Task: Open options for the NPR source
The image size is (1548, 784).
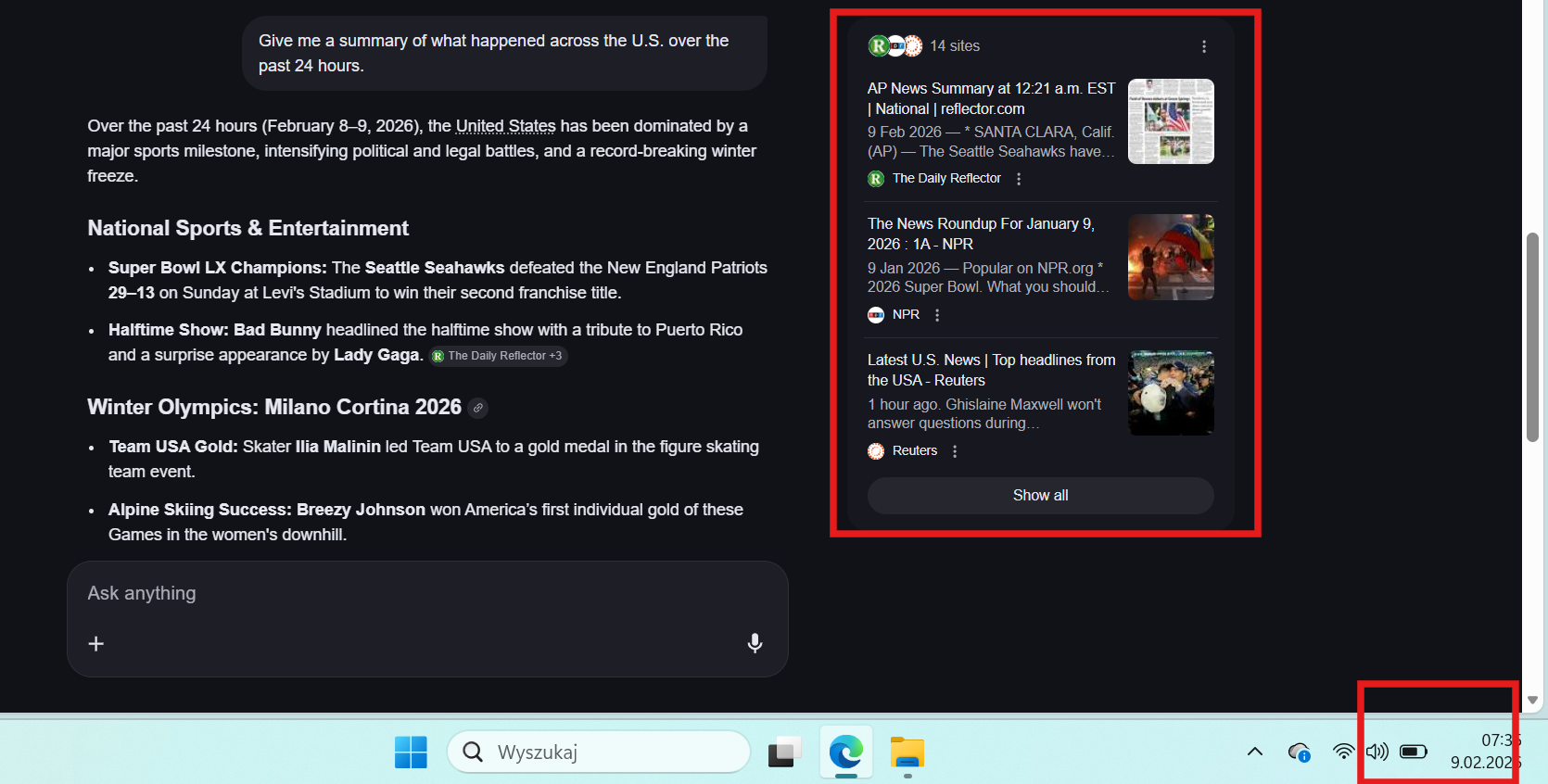Action: point(937,315)
